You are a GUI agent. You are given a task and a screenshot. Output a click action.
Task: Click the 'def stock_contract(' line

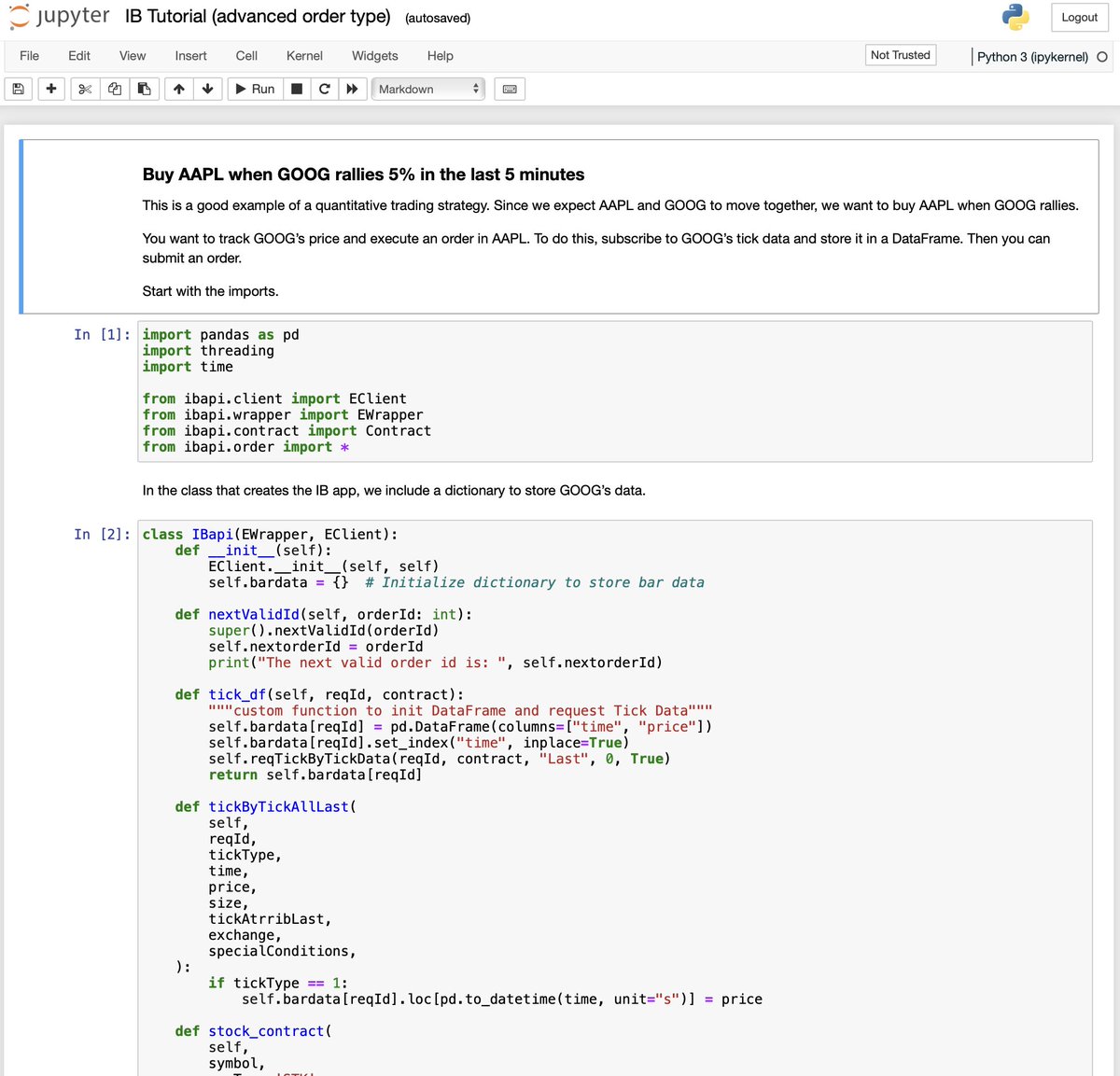point(253,1030)
